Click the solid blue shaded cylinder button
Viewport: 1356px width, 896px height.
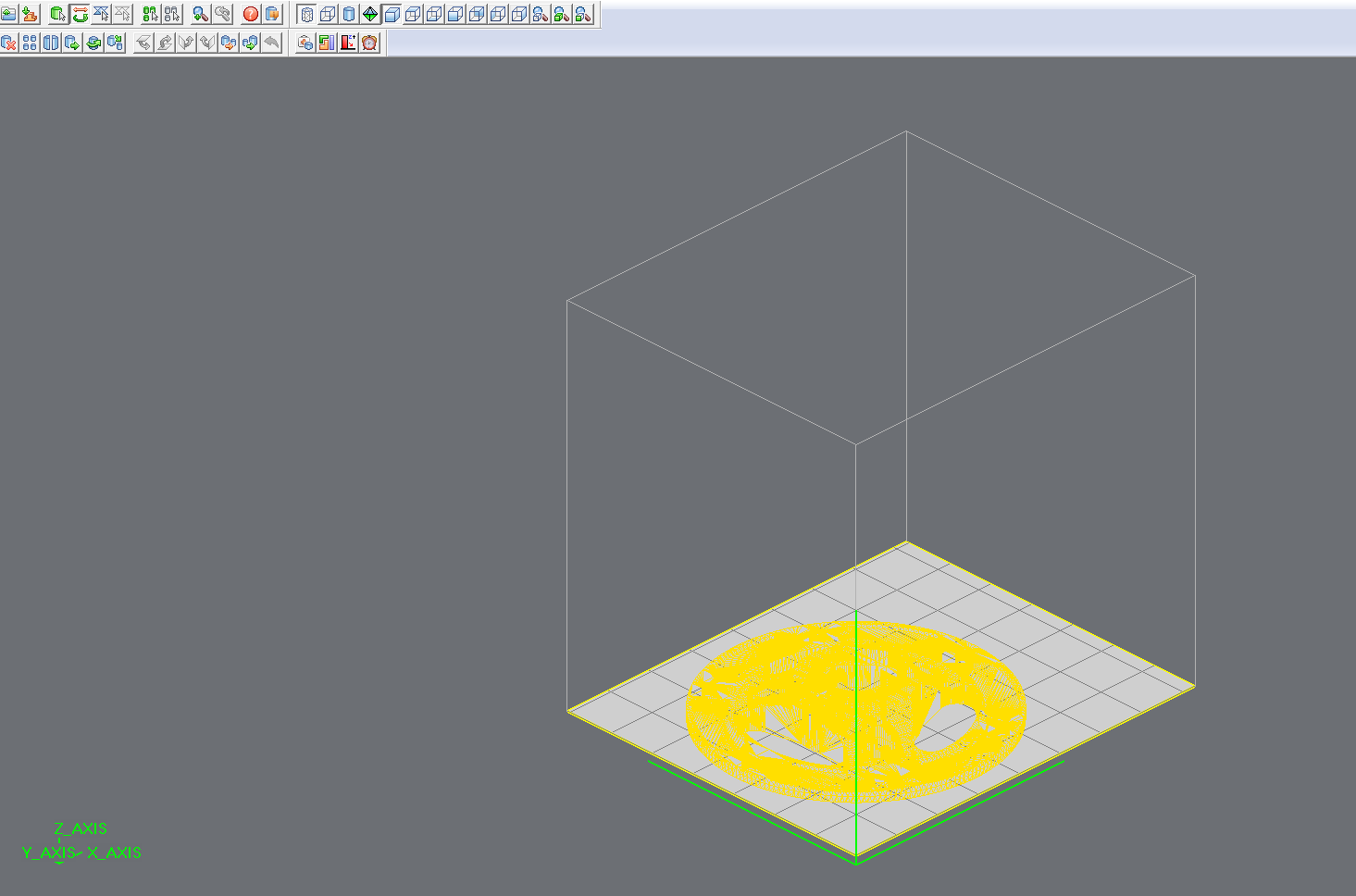[349, 15]
